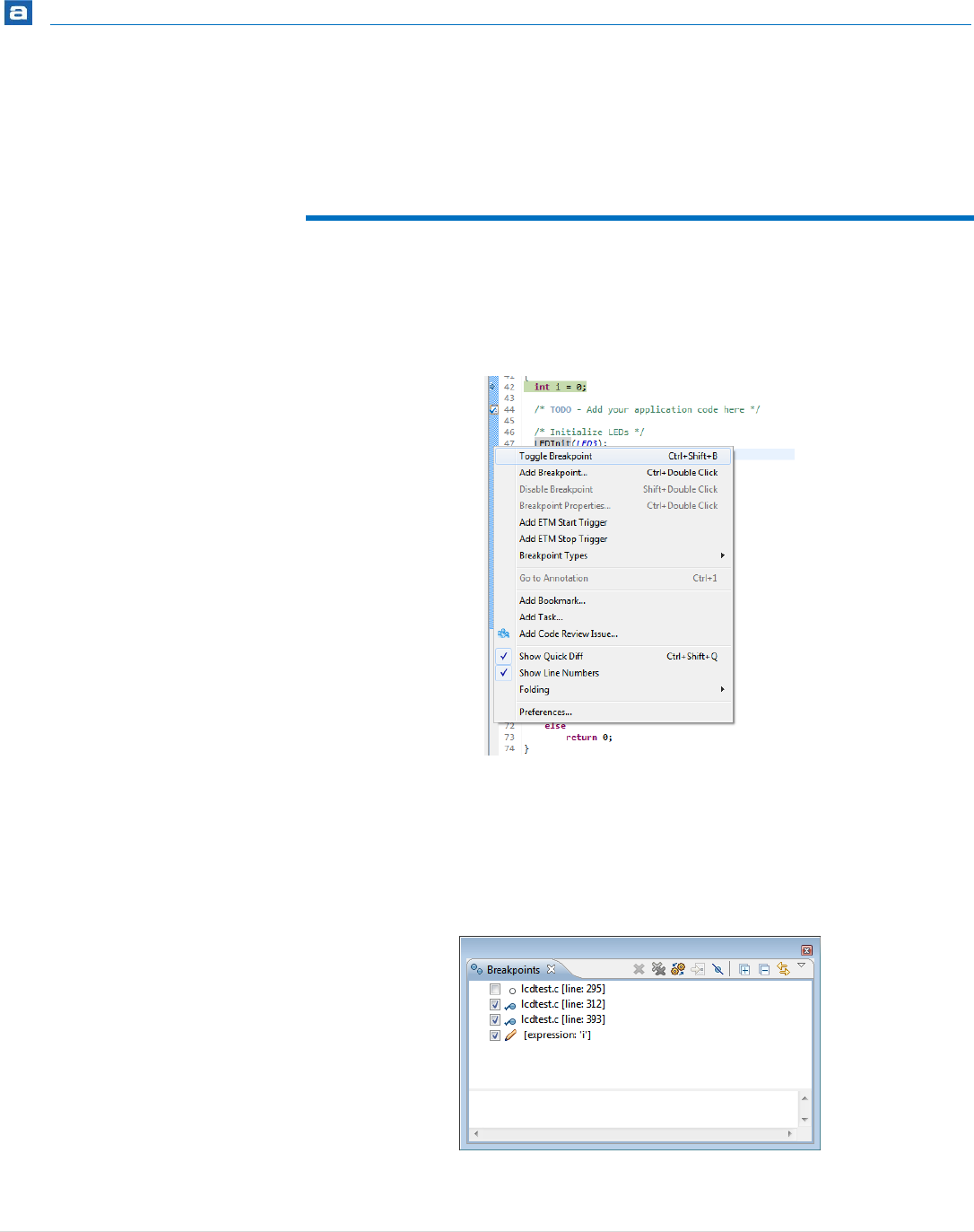The image size is (974, 1232).
Task: Click the disabled Breakpoint Properties... entry
Action: 613,506
